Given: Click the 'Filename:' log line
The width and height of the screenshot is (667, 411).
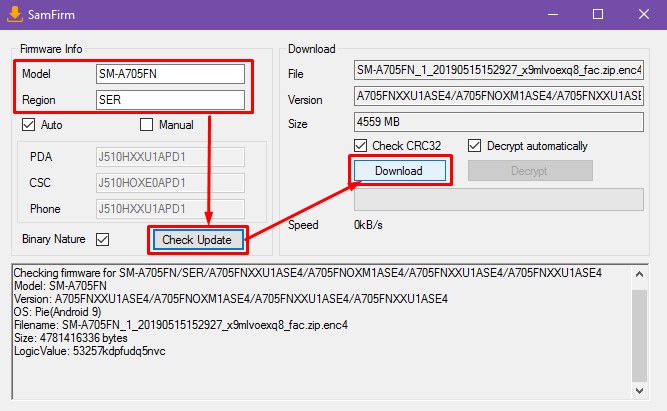Looking at the screenshot, I should 181,325.
